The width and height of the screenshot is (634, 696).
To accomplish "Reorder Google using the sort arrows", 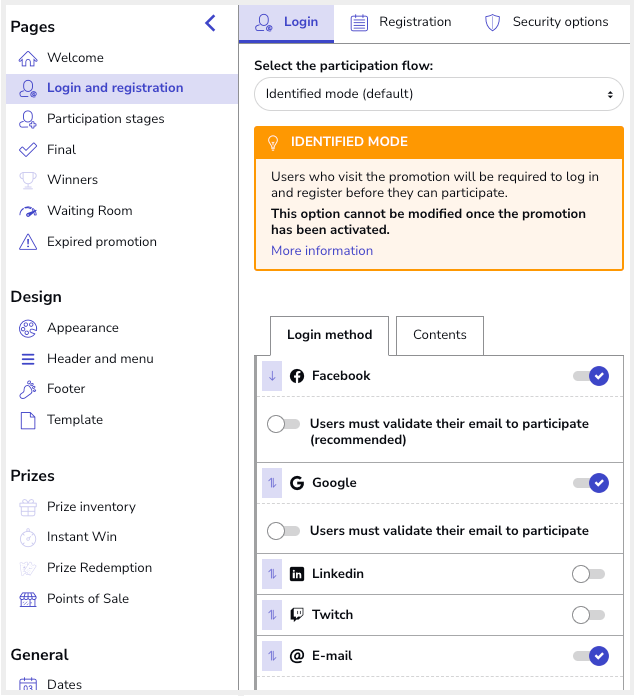I will (x=272, y=483).
